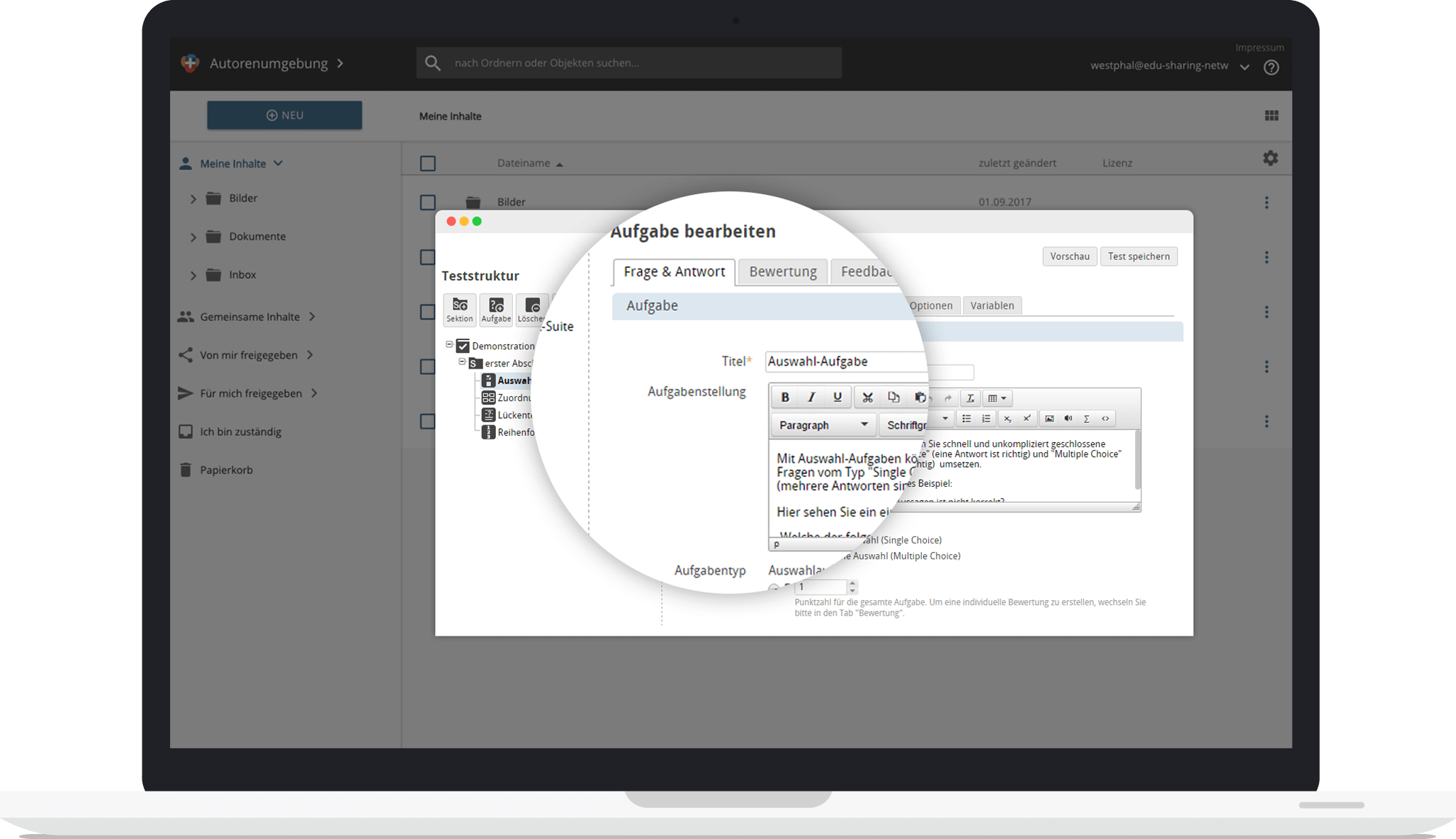Image resolution: width=1456 pixels, height=839 pixels.
Task: Select the Reihenfolge task in the tree
Action: (507, 432)
